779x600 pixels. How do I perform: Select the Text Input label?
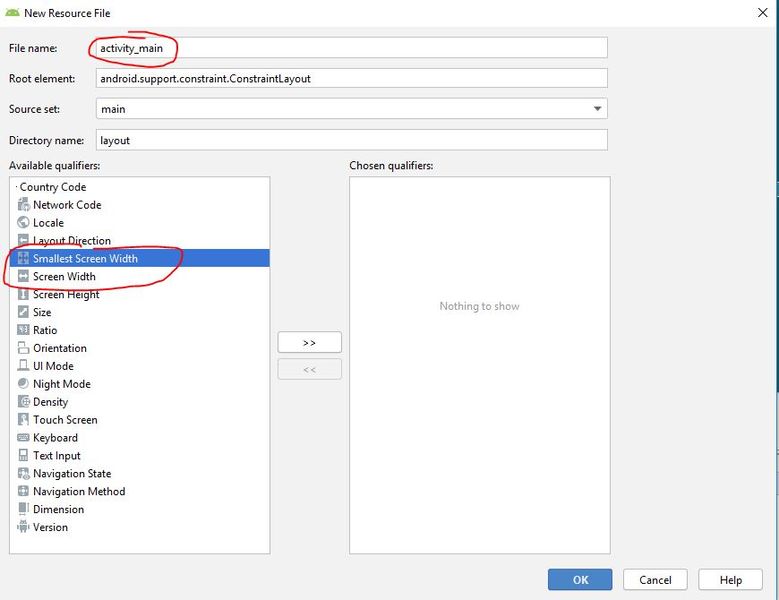pyautogui.click(x=57, y=455)
